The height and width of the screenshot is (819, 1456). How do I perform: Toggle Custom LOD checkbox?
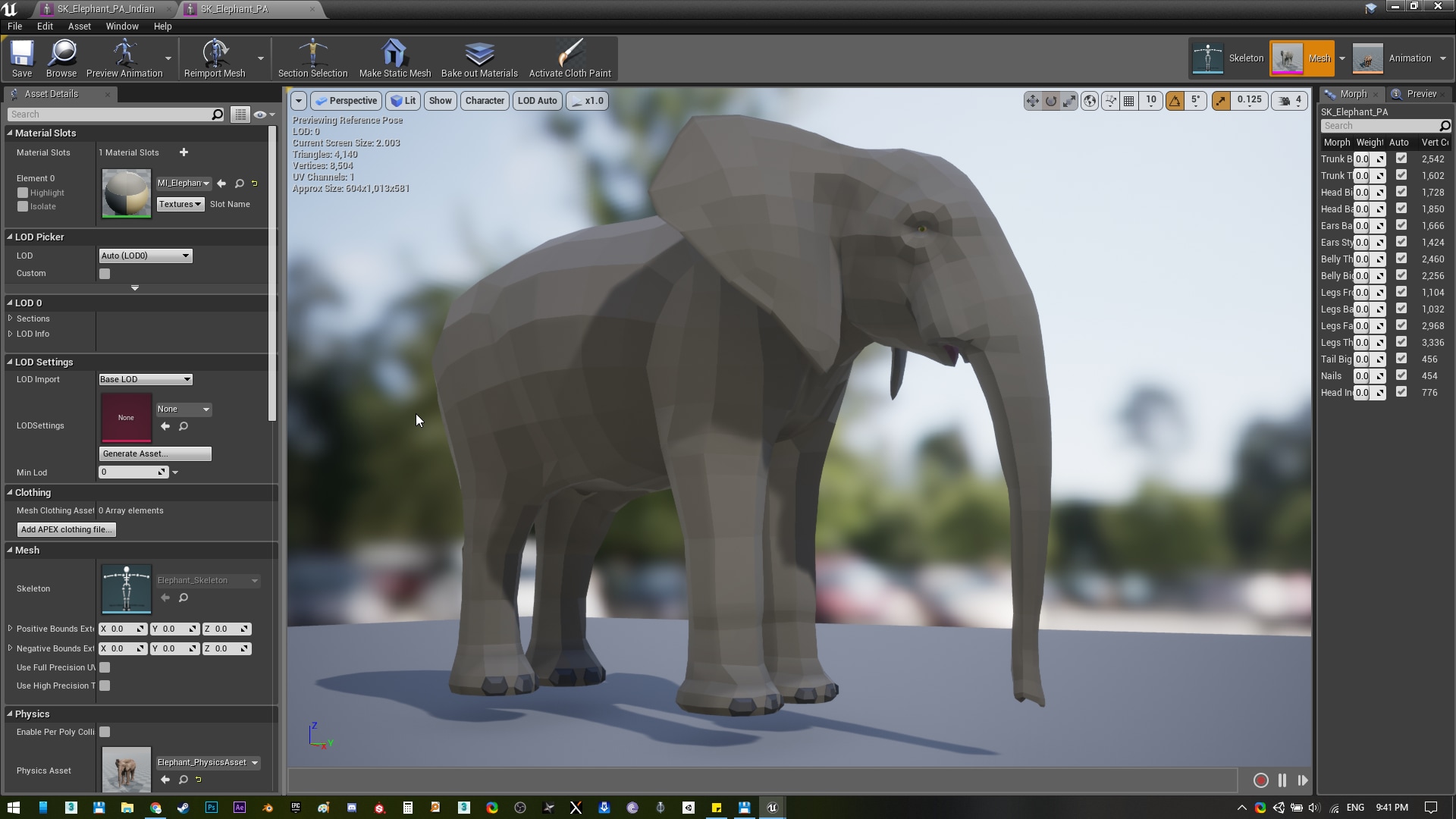click(105, 274)
